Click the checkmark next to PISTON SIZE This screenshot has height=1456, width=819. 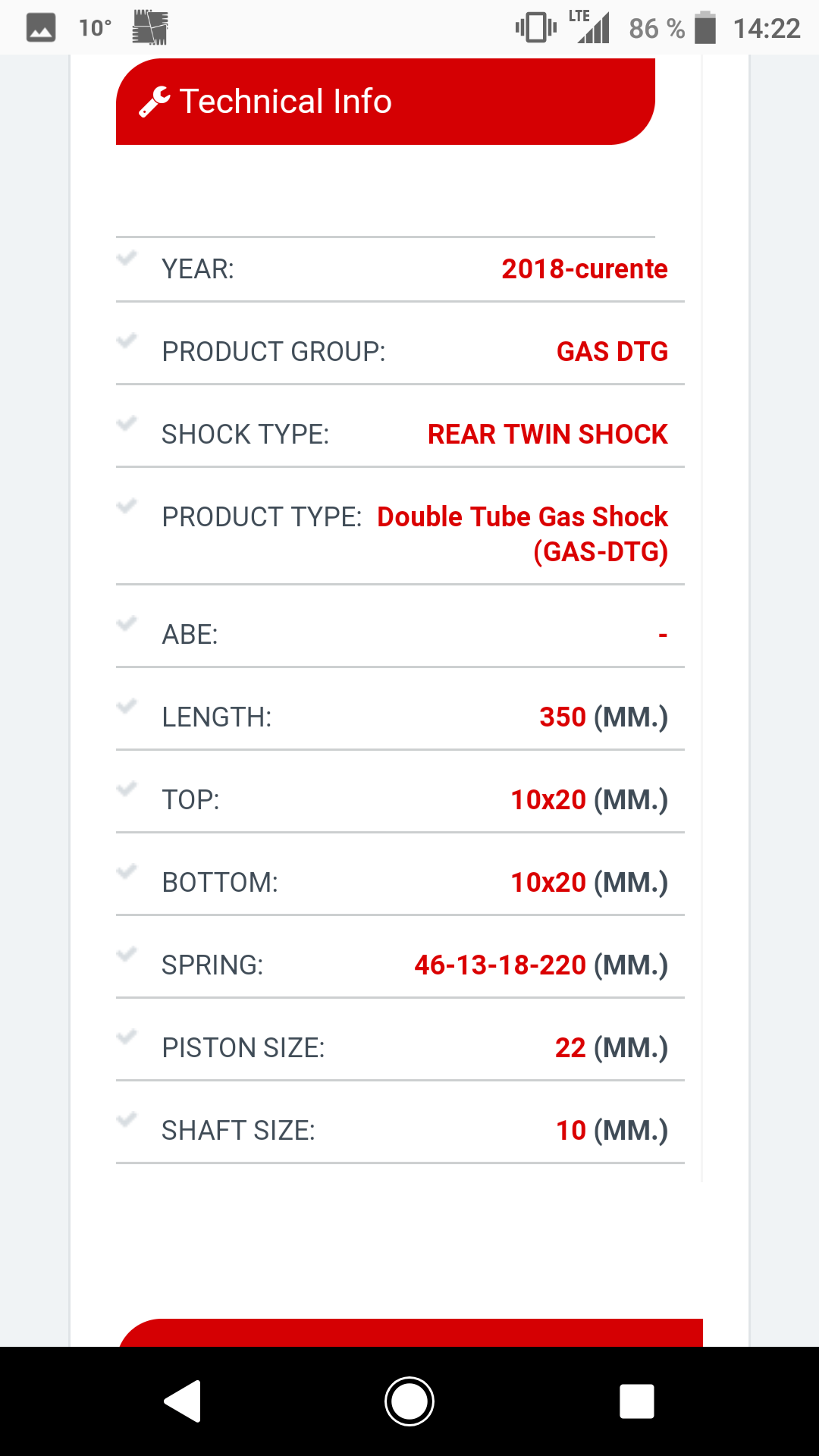127,1037
